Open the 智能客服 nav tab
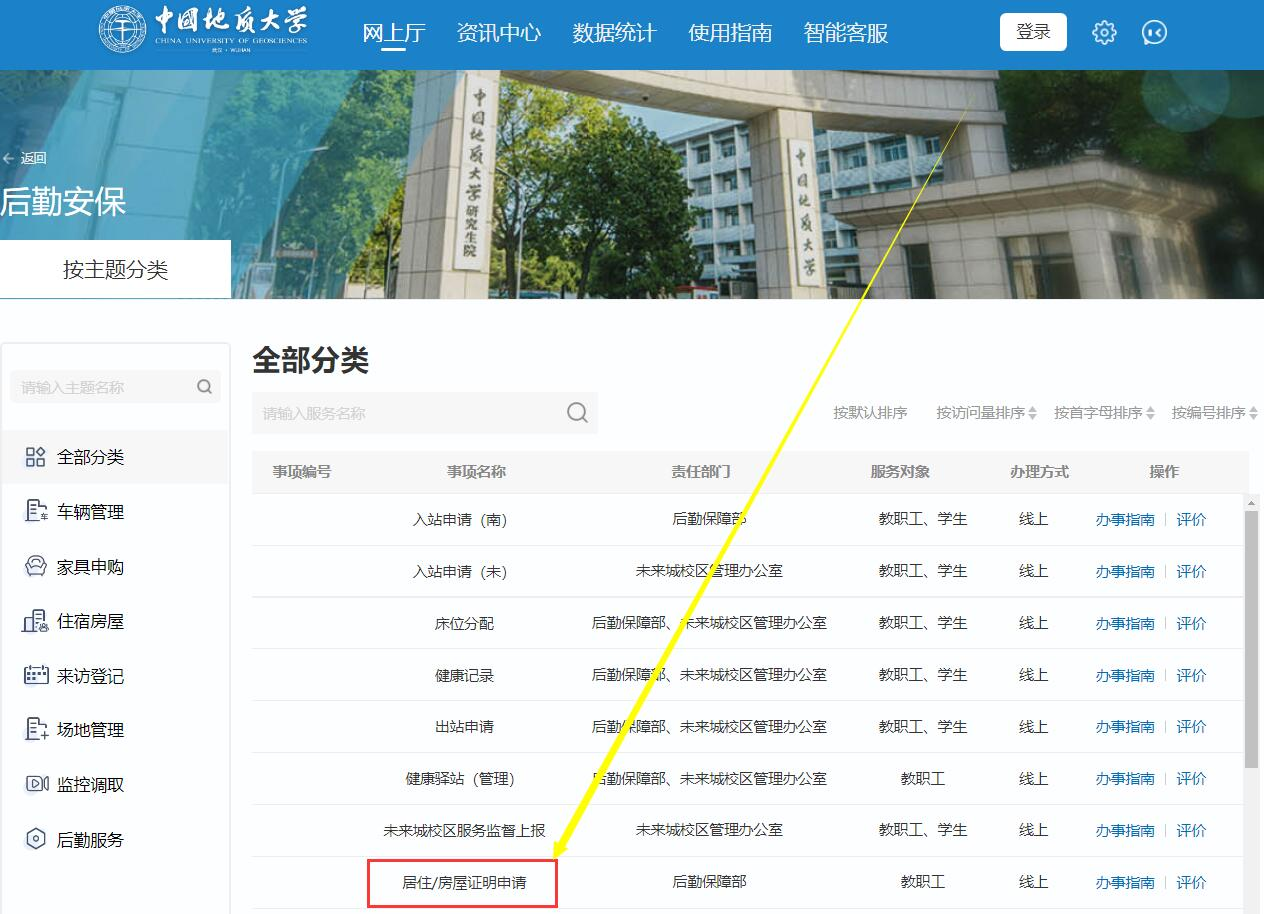The width and height of the screenshot is (1264, 914). coord(846,33)
